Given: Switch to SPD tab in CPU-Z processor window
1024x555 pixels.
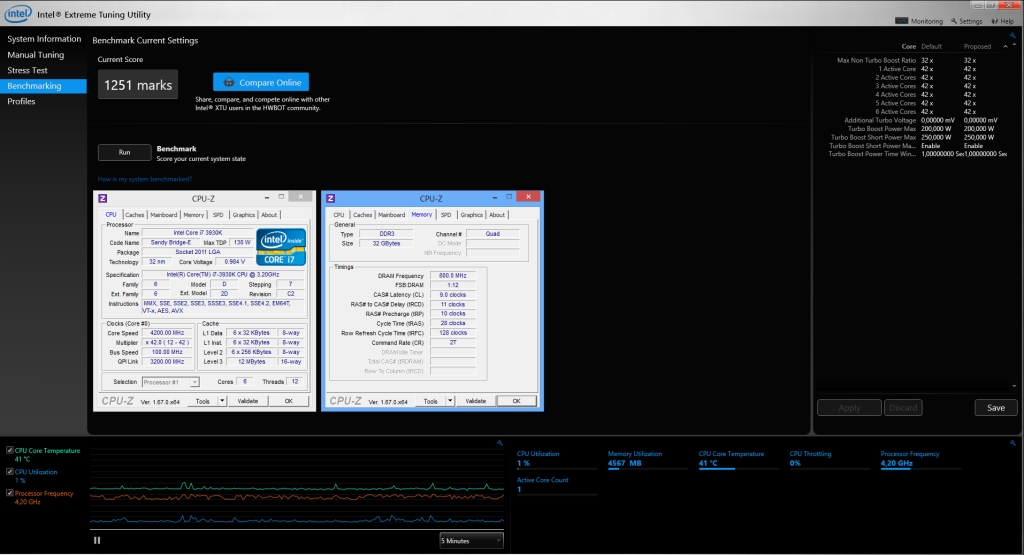Looking at the screenshot, I should pos(217,214).
